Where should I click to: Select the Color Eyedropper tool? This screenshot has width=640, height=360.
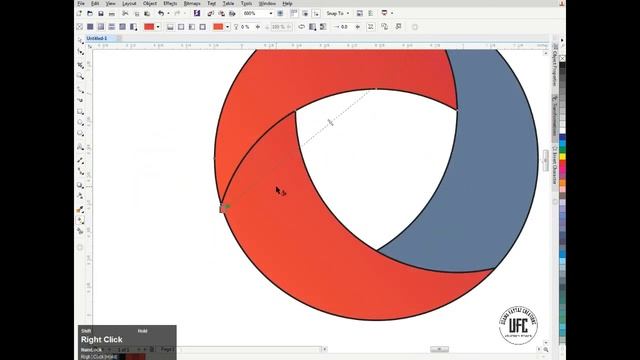(80, 209)
